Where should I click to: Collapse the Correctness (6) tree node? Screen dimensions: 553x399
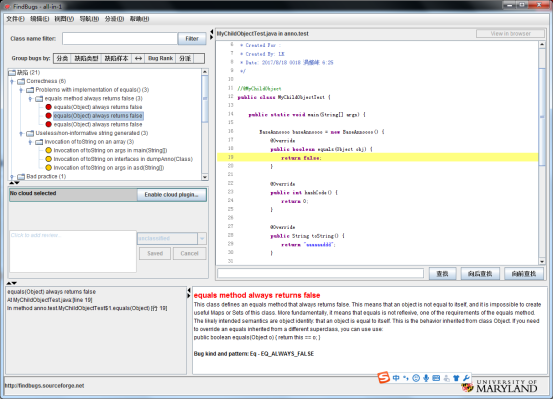[x=12, y=81]
